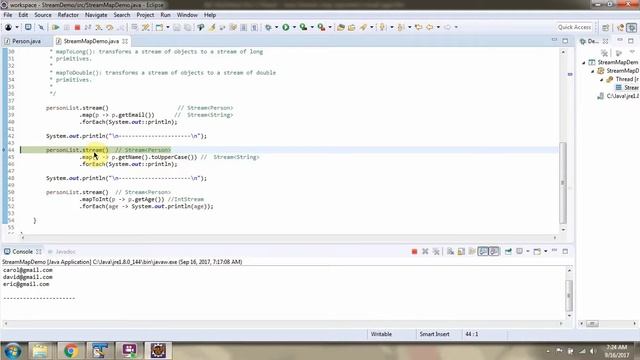Screen dimensions: 640x360
Task: Collapse the second StreamMapDemo debug target node
Action: (x=593, y=71)
